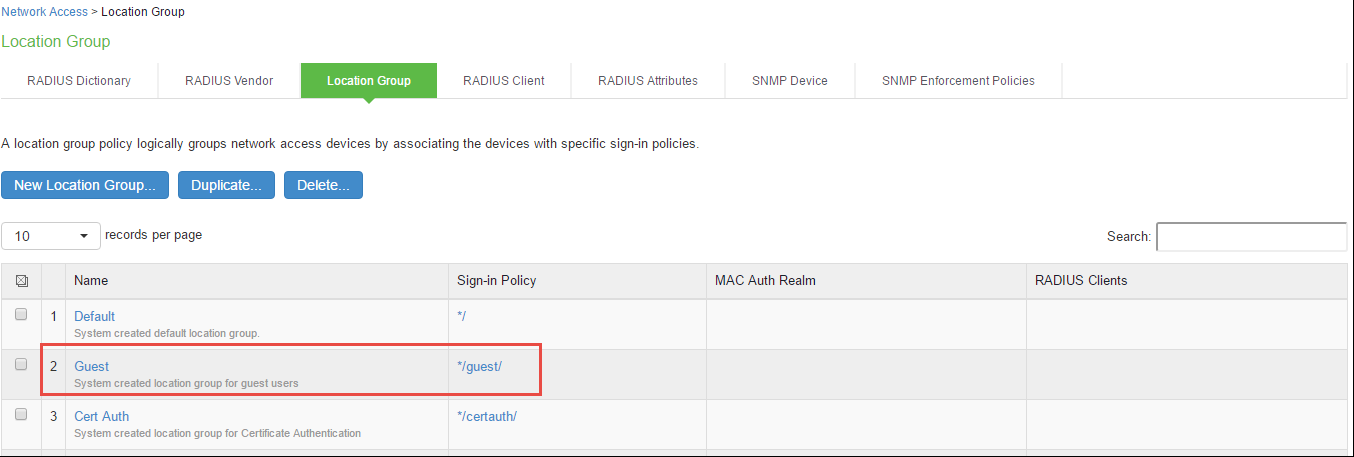This screenshot has height=457, width=1354.
Task: Tick the checkbox for Guest row
Action: pyautogui.click(x=21, y=365)
